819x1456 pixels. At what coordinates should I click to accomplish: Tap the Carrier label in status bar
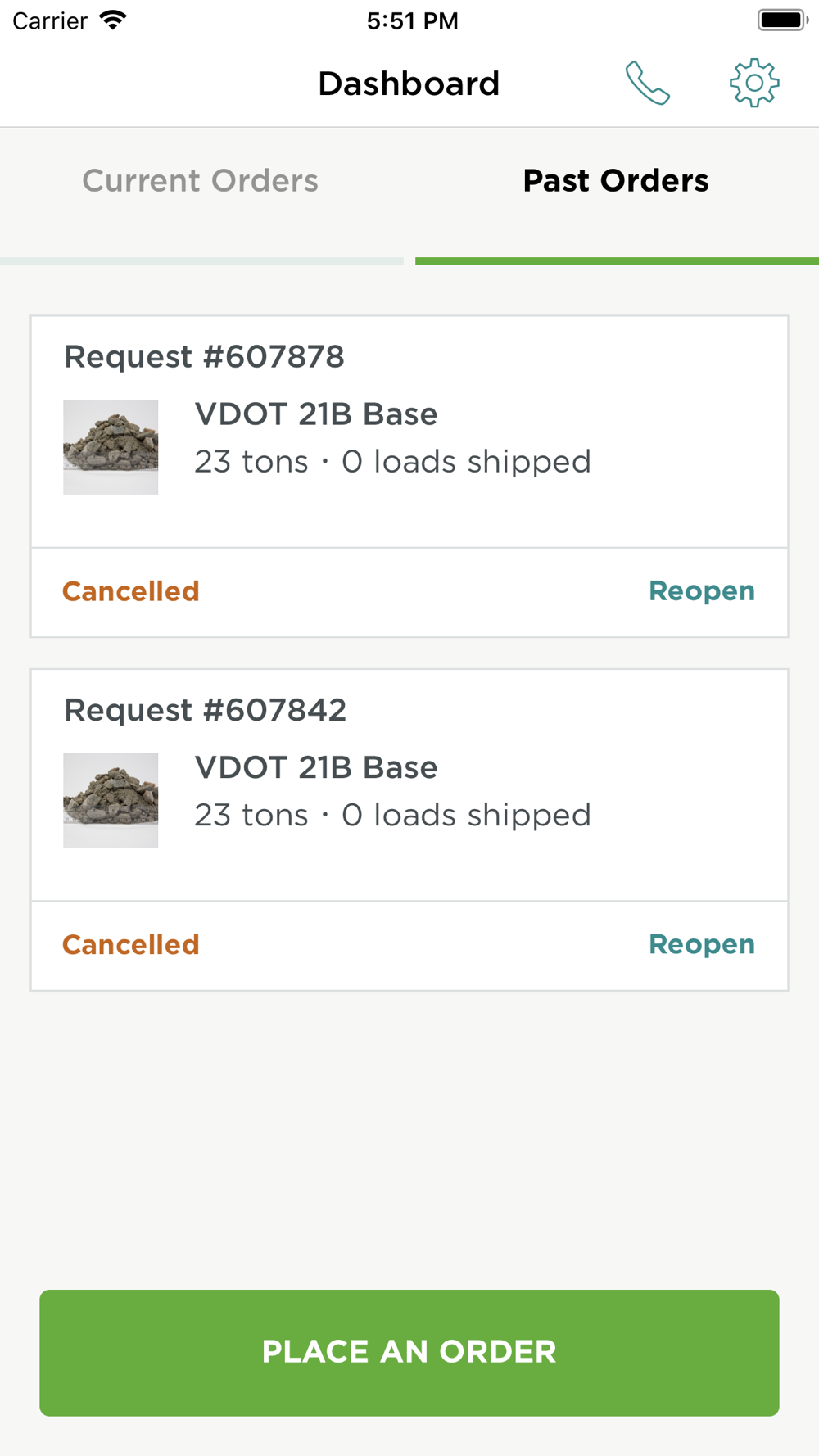click(50, 20)
